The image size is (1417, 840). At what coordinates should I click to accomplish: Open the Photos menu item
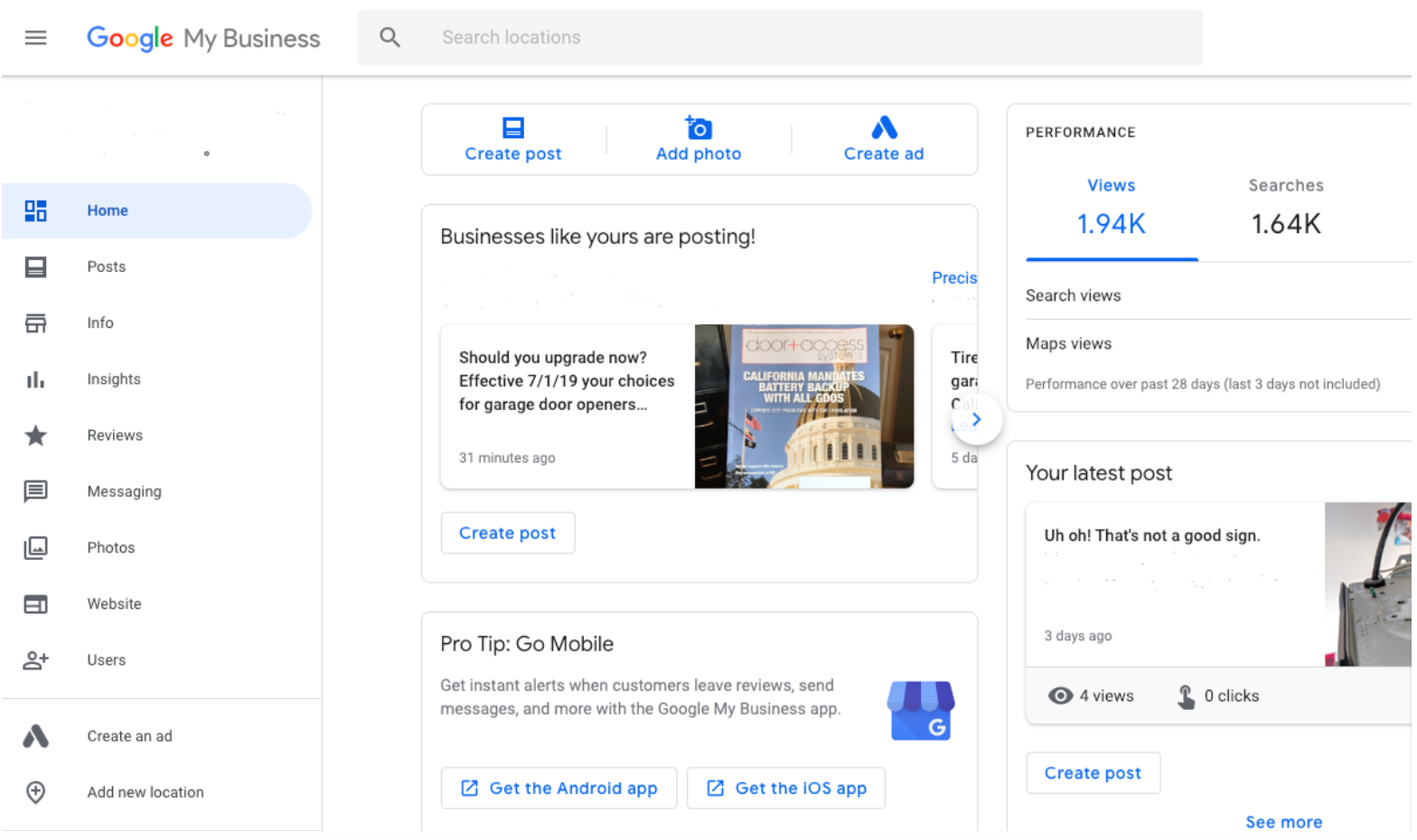pyautogui.click(x=157, y=547)
